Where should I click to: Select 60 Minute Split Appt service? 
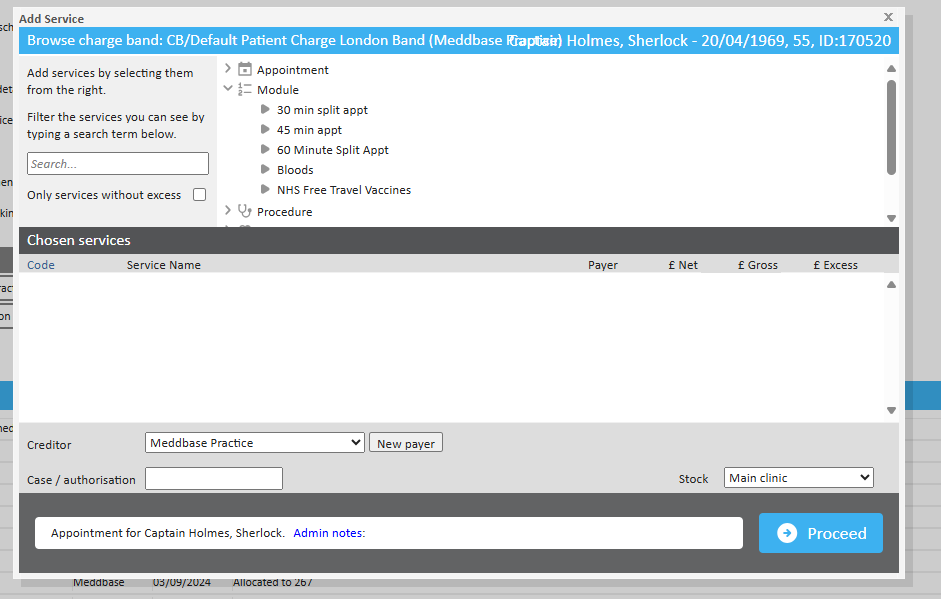point(332,150)
